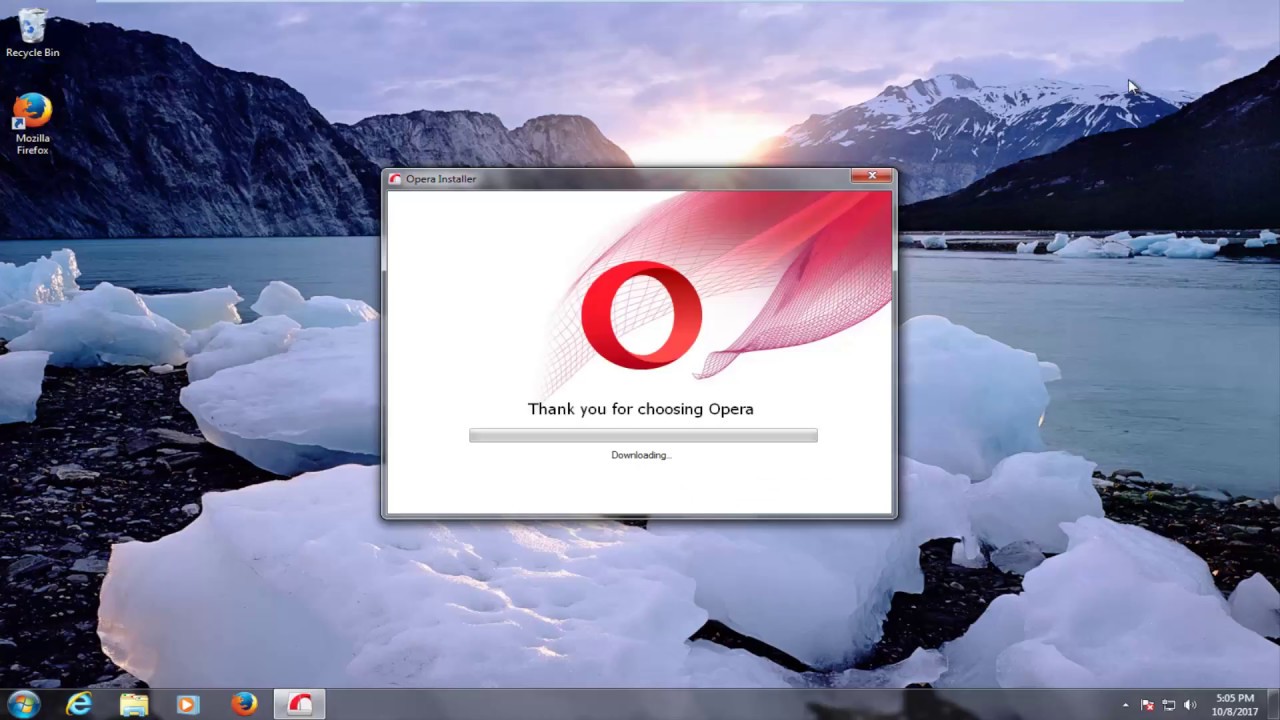The height and width of the screenshot is (720, 1280).
Task: Click the large red Opera logo
Action: click(641, 315)
